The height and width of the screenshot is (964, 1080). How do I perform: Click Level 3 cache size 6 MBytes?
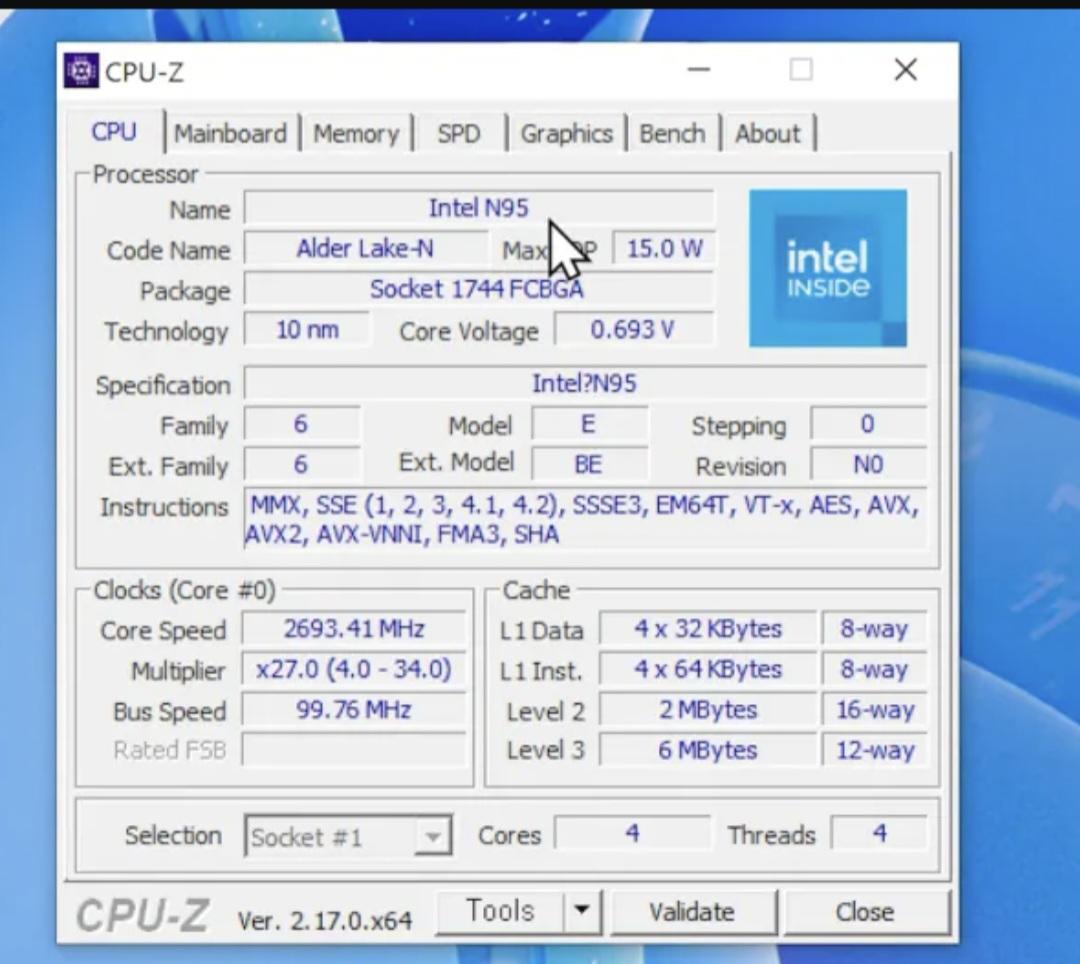click(708, 750)
